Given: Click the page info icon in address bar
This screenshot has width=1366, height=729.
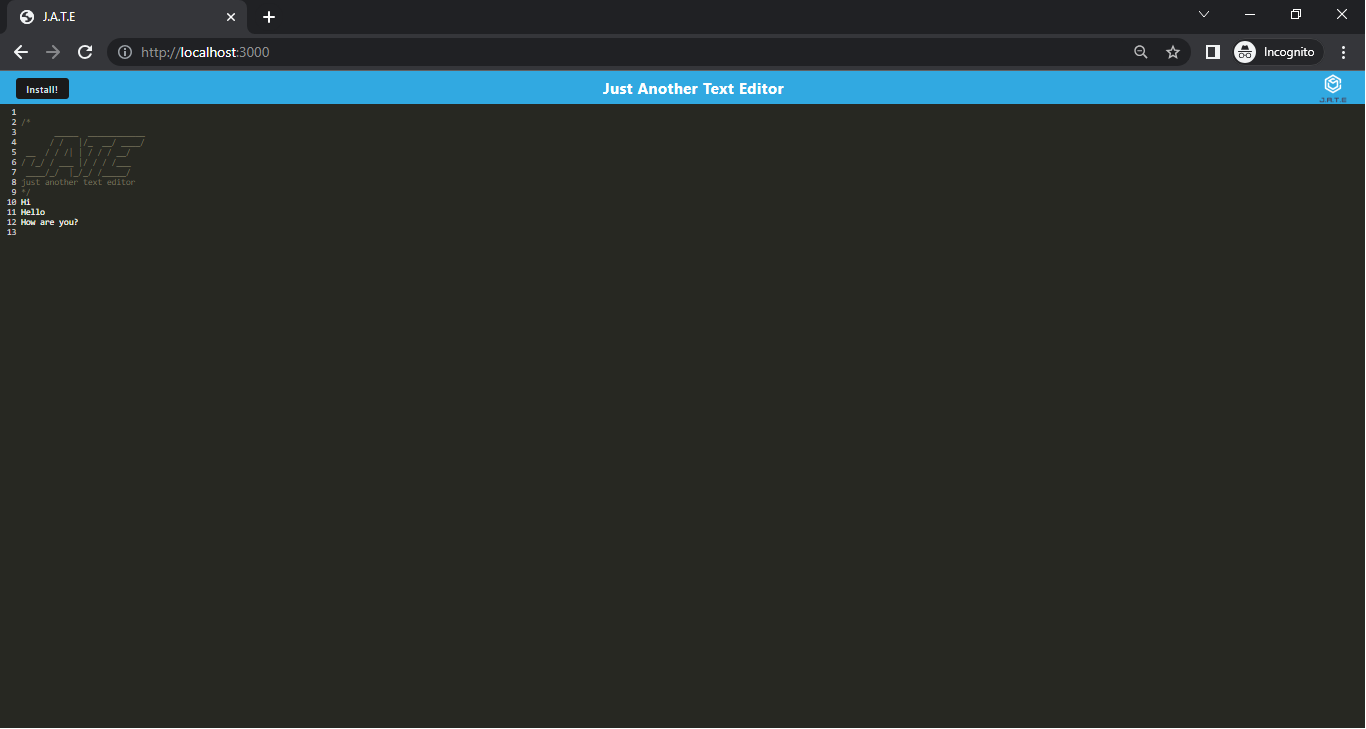Looking at the screenshot, I should pyautogui.click(x=123, y=52).
